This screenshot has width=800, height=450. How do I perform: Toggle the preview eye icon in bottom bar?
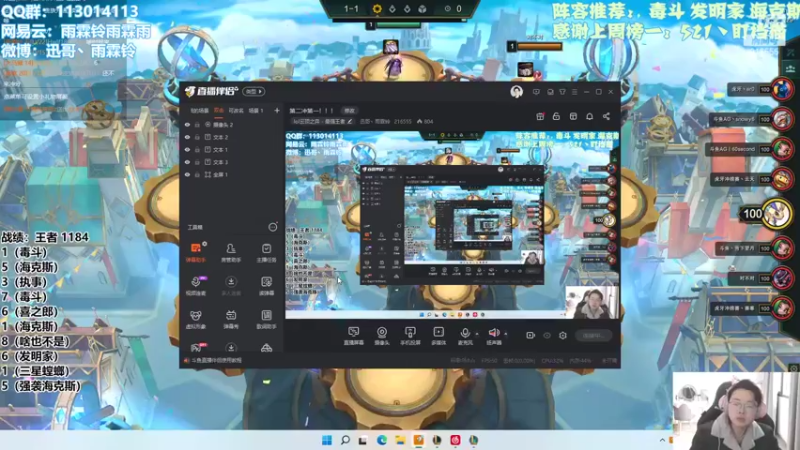tap(547, 335)
